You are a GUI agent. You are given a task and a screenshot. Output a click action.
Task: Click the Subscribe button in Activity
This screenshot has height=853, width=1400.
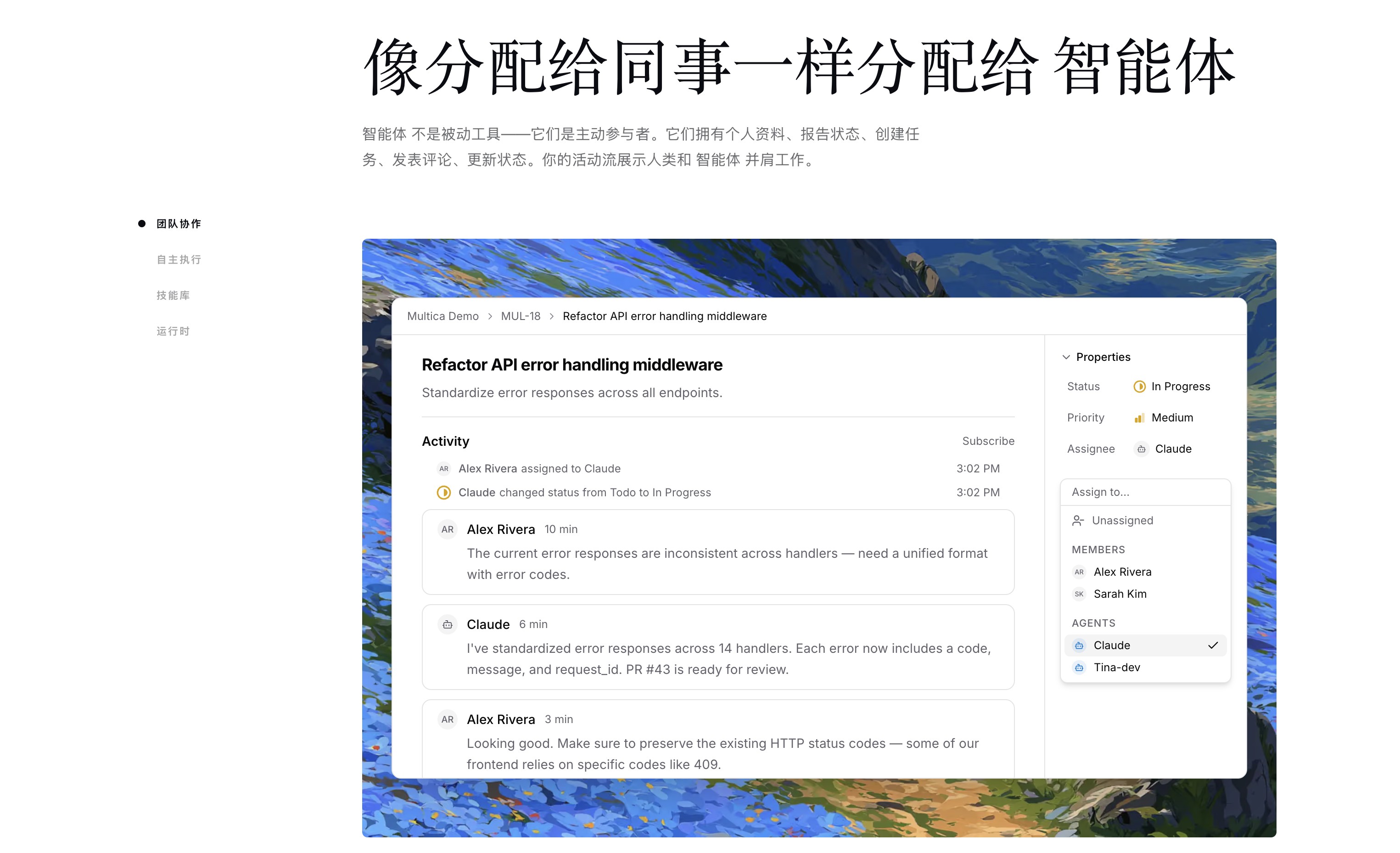click(x=988, y=441)
